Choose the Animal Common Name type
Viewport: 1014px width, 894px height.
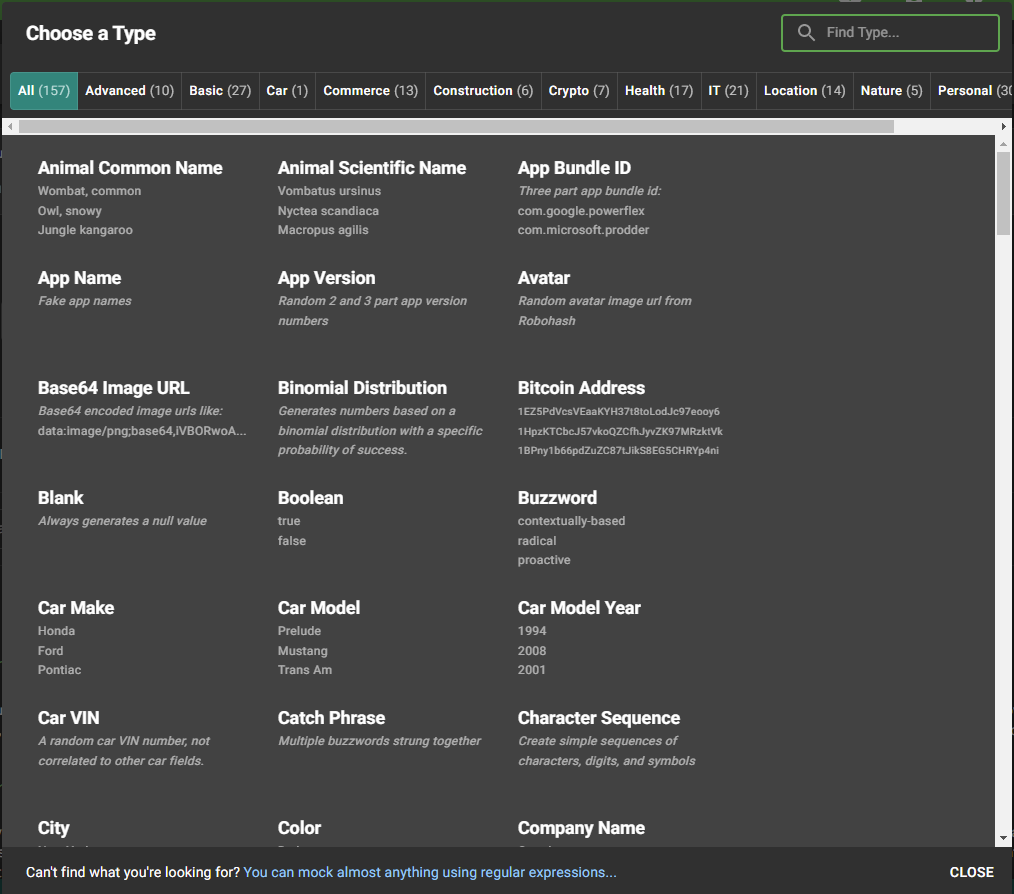click(x=130, y=168)
